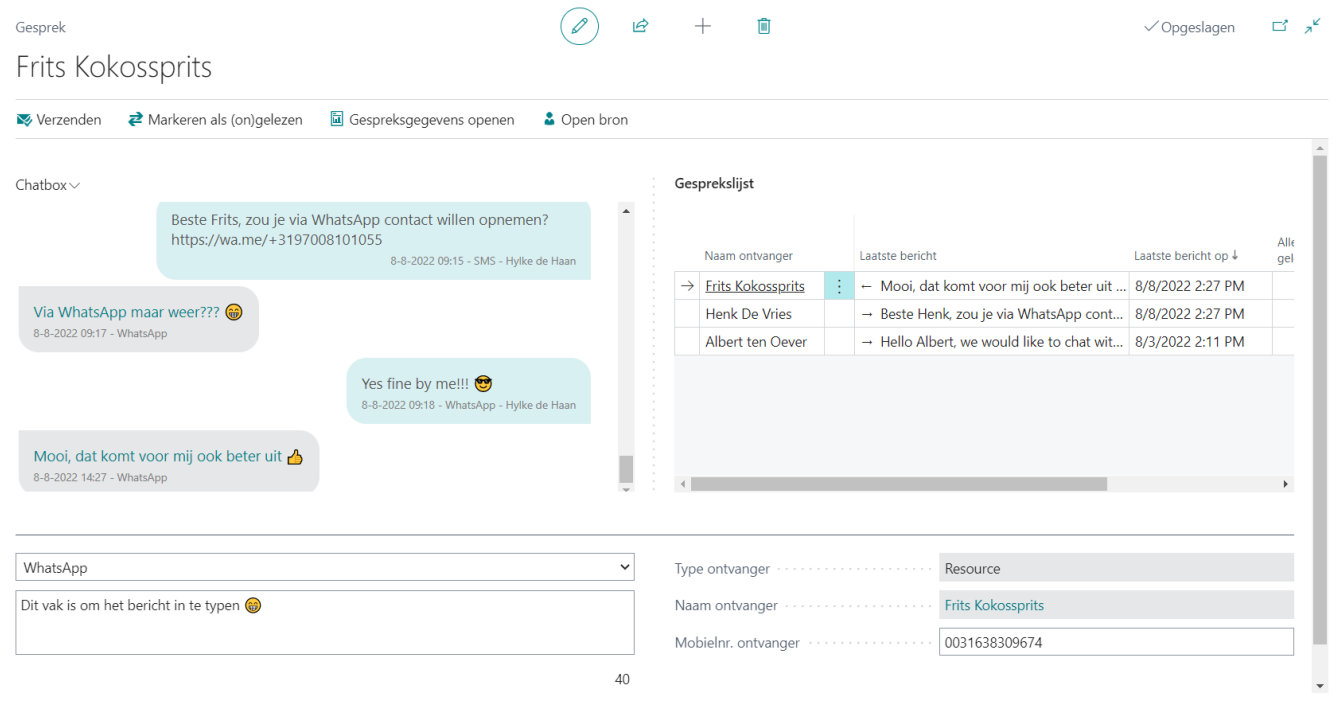Click Frits Kokossprits in Naam ontvanger field

tap(994, 605)
